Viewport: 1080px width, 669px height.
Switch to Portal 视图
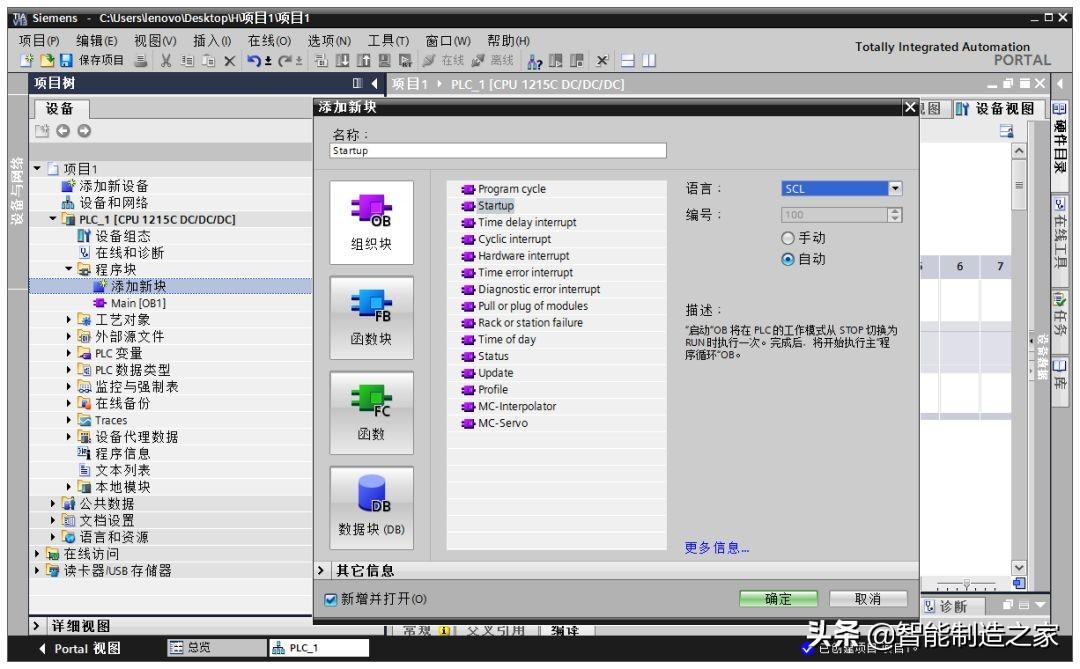click(80, 648)
